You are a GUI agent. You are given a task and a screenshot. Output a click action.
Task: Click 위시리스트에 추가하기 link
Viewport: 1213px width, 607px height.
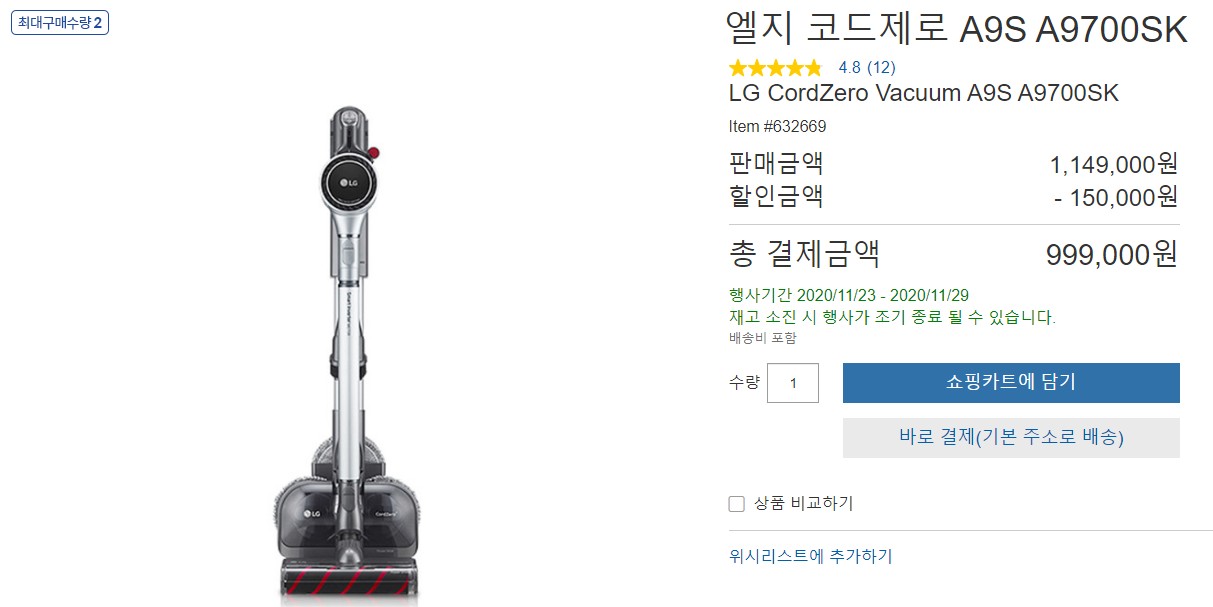coord(811,556)
